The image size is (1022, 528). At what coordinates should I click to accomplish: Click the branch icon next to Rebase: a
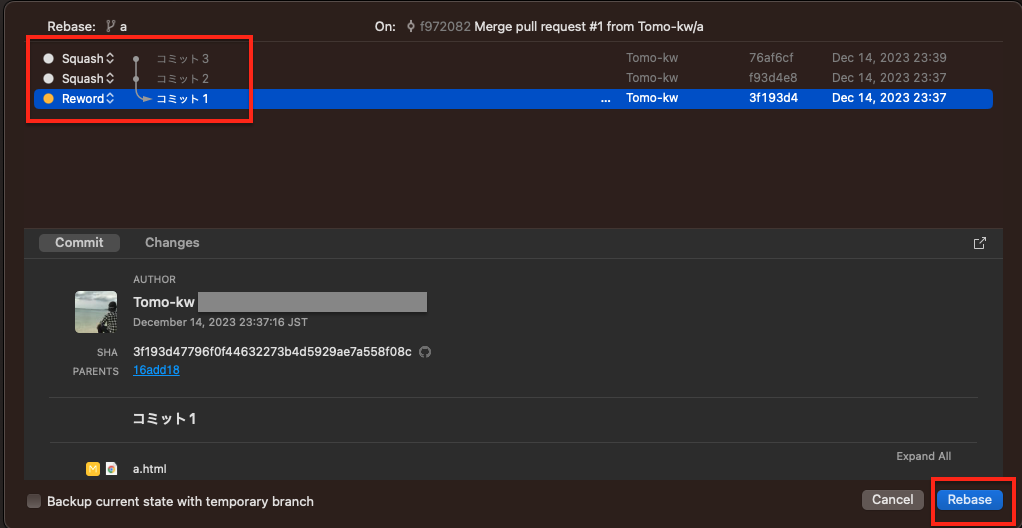point(110,27)
